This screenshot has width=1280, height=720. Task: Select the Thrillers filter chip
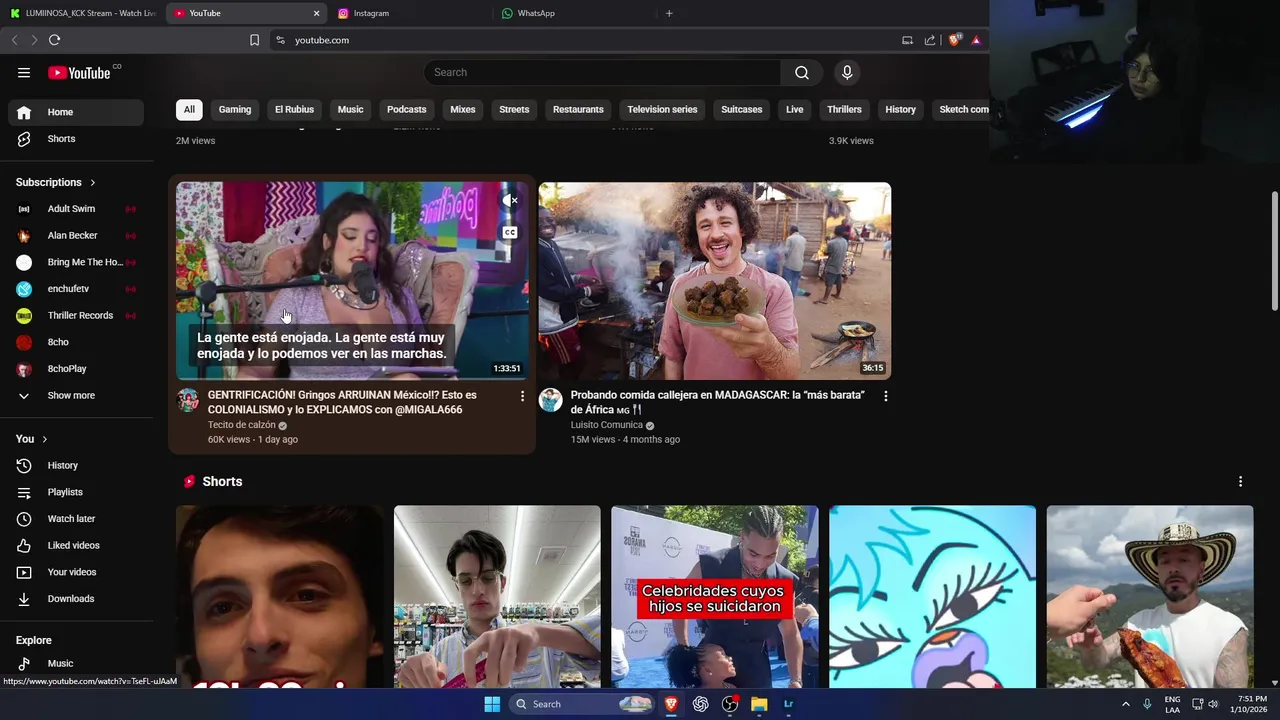coord(844,109)
